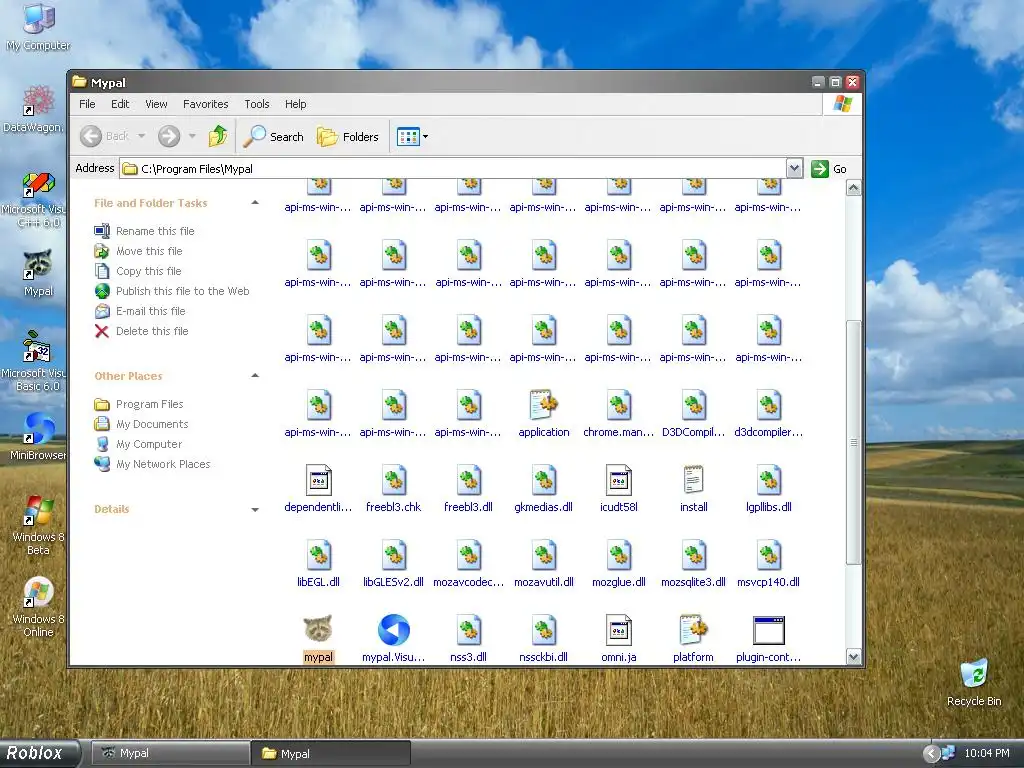Click the scrollbar down arrow
The height and width of the screenshot is (768, 1024).
pyautogui.click(x=854, y=657)
